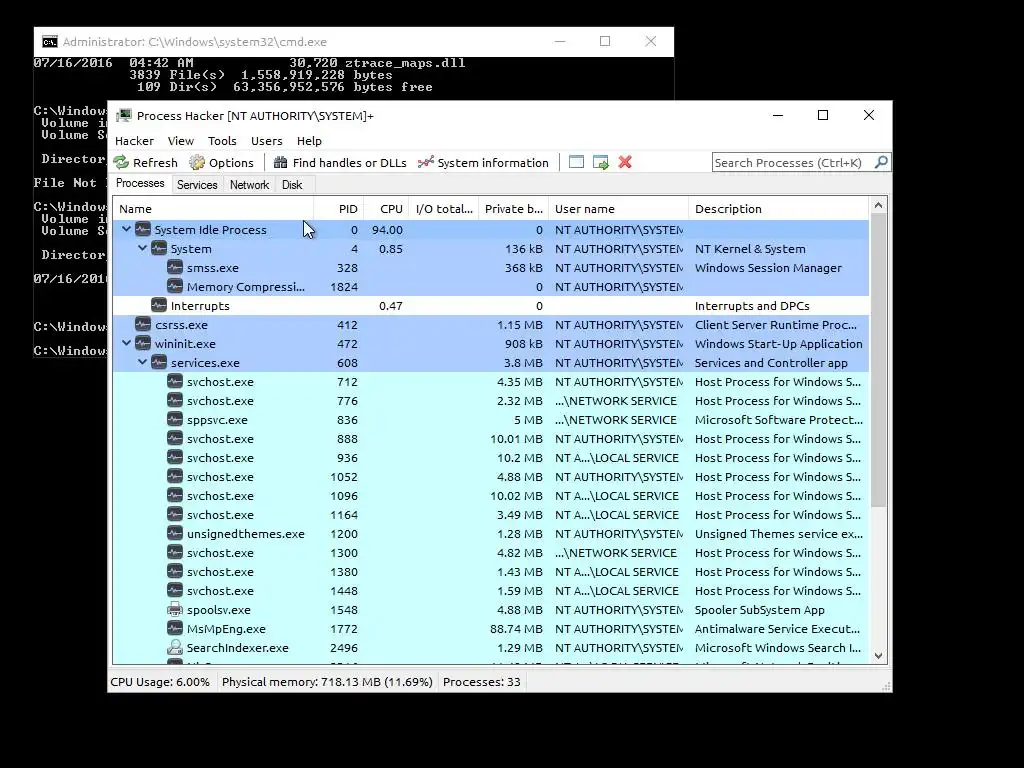Sort by the PID column header
This screenshot has height=768, width=1024.
point(339,209)
